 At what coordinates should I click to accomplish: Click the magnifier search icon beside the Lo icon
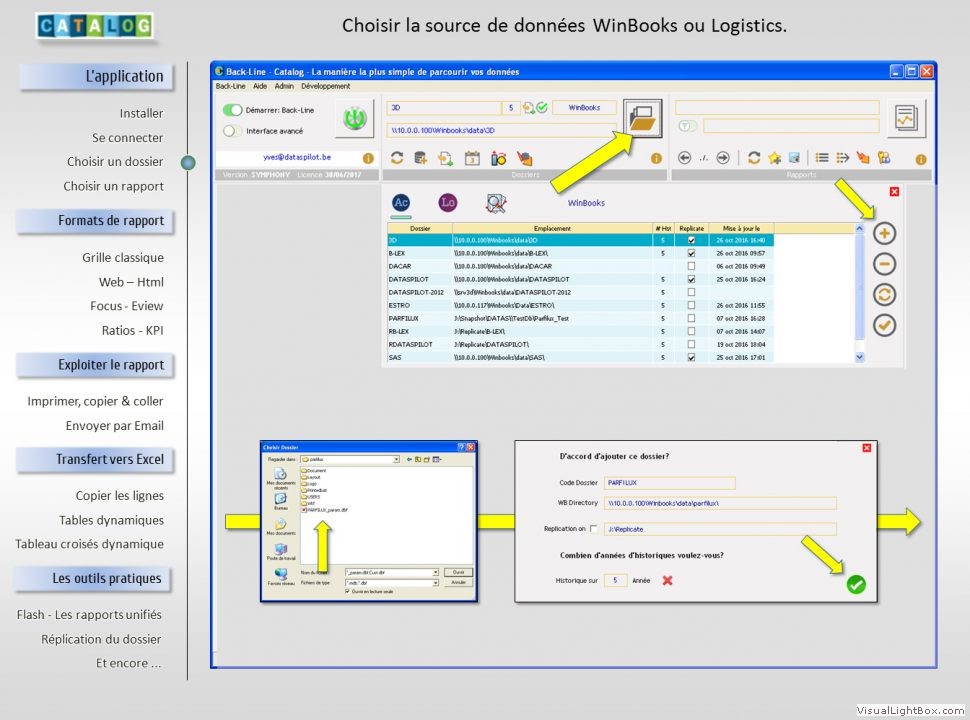[496, 203]
